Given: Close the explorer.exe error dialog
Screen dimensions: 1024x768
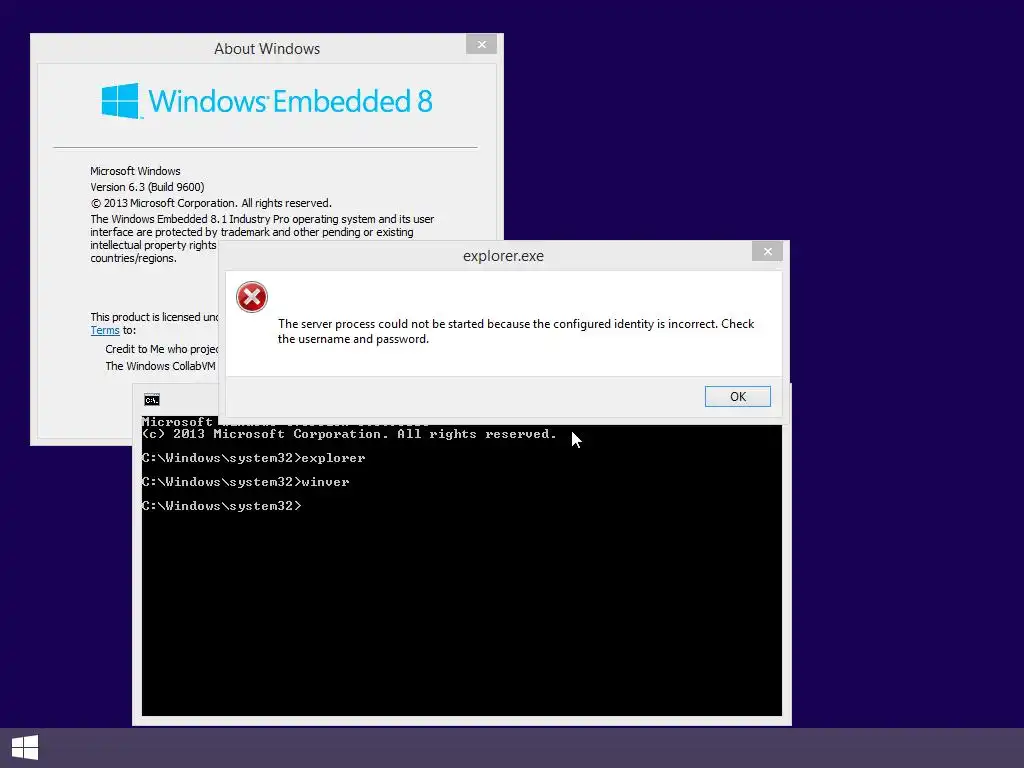Looking at the screenshot, I should click(x=767, y=251).
